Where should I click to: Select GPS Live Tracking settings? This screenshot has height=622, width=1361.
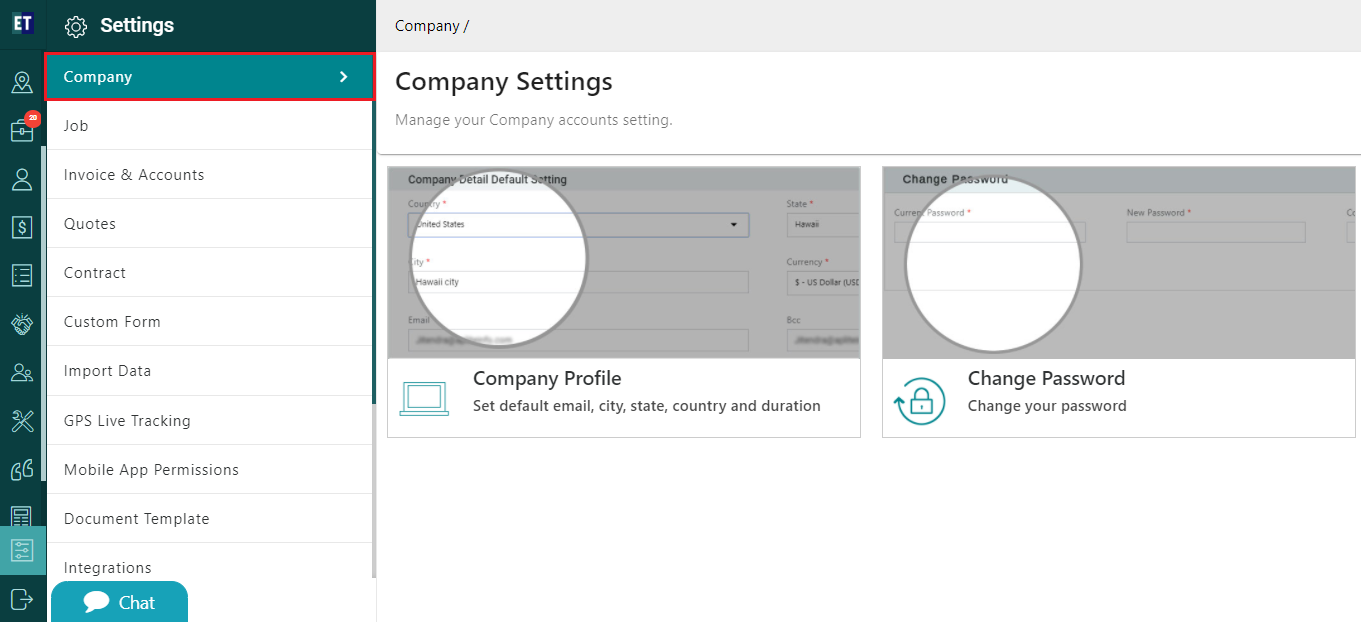(210, 421)
